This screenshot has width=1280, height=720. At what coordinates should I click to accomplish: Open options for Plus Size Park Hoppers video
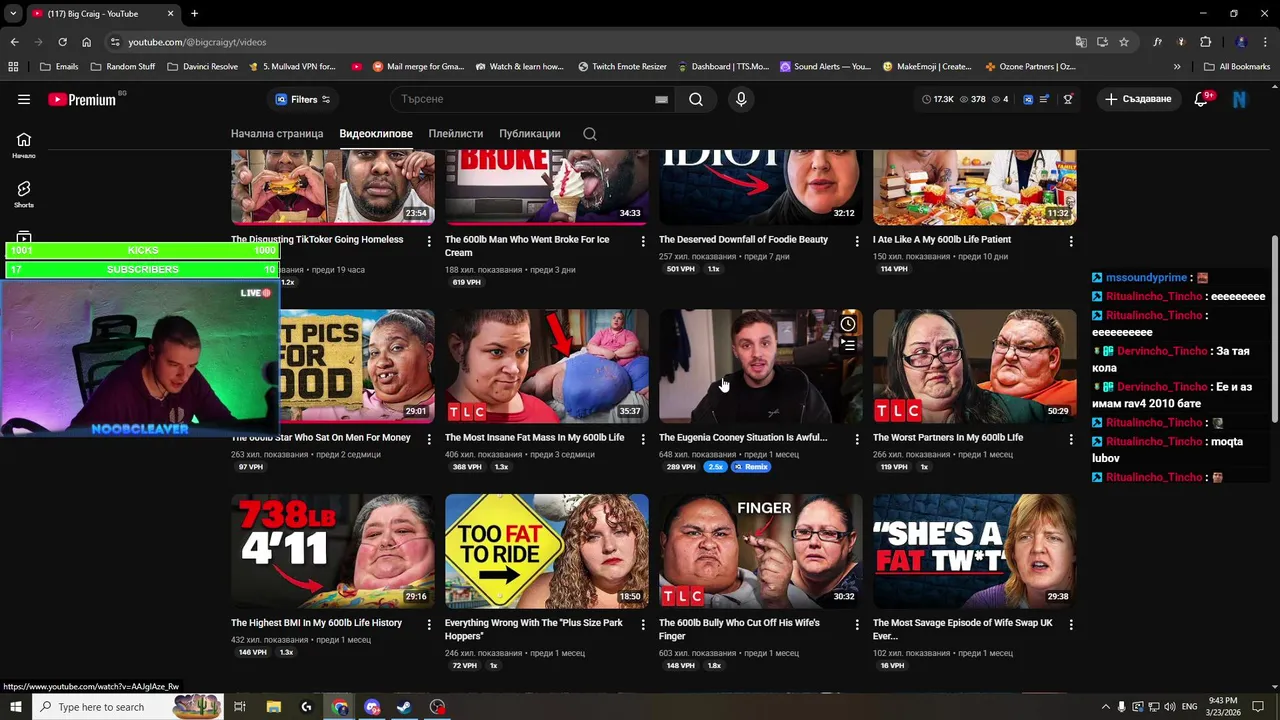[643, 624]
